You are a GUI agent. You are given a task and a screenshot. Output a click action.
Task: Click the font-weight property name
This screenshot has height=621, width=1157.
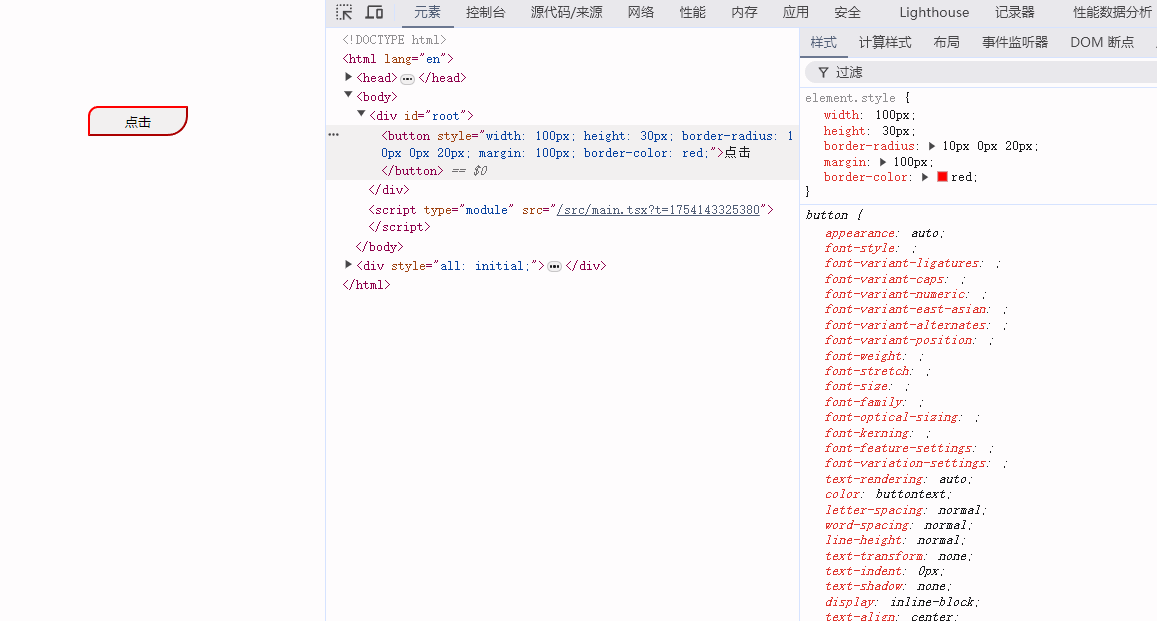coord(863,356)
